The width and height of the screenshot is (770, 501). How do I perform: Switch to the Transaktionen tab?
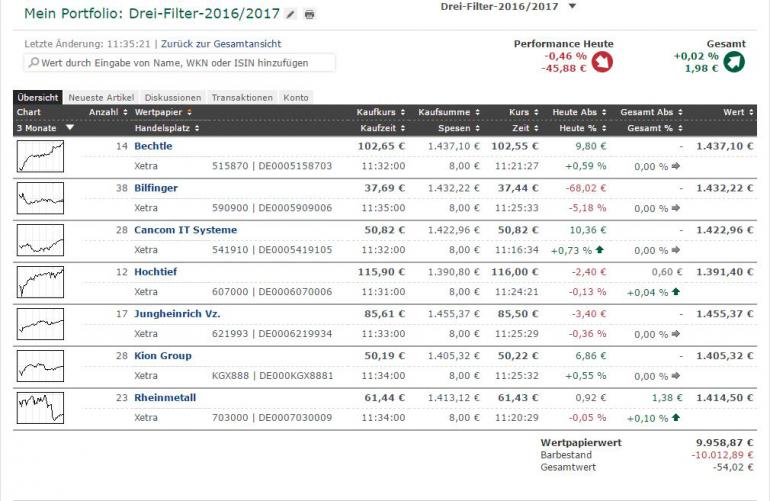coord(242,97)
